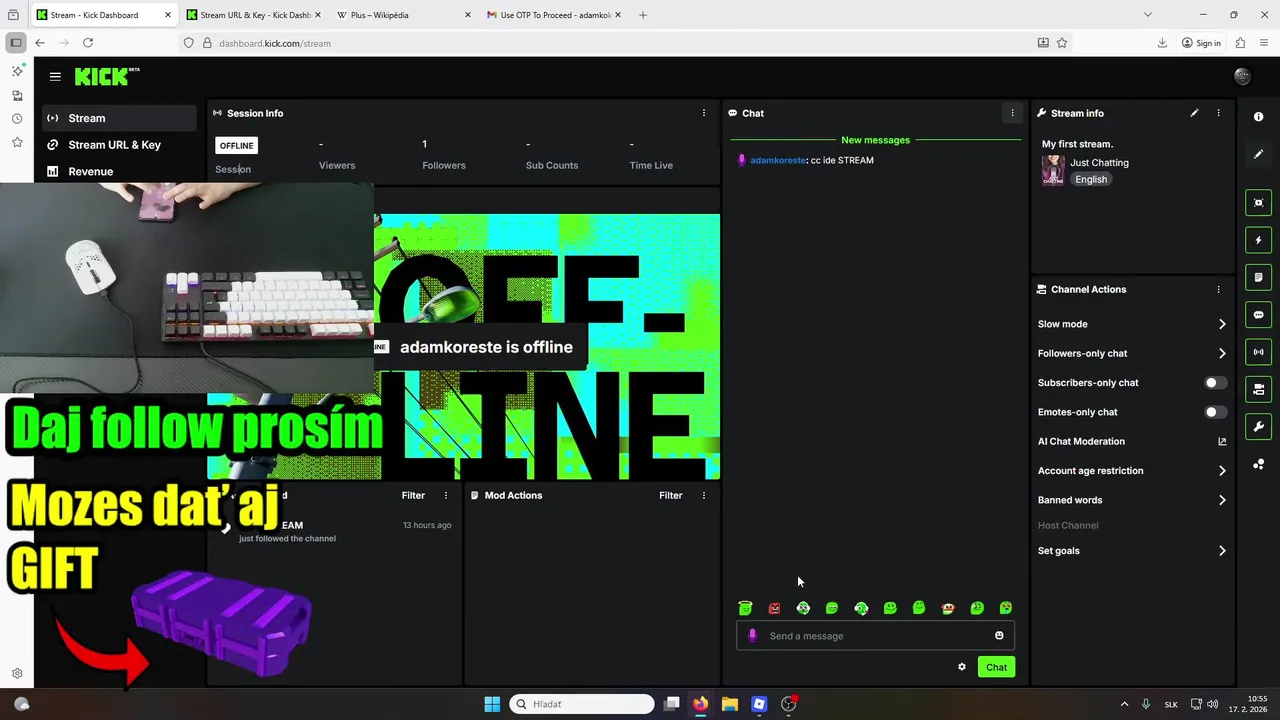Click the Send a message field

click(x=875, y=636)
